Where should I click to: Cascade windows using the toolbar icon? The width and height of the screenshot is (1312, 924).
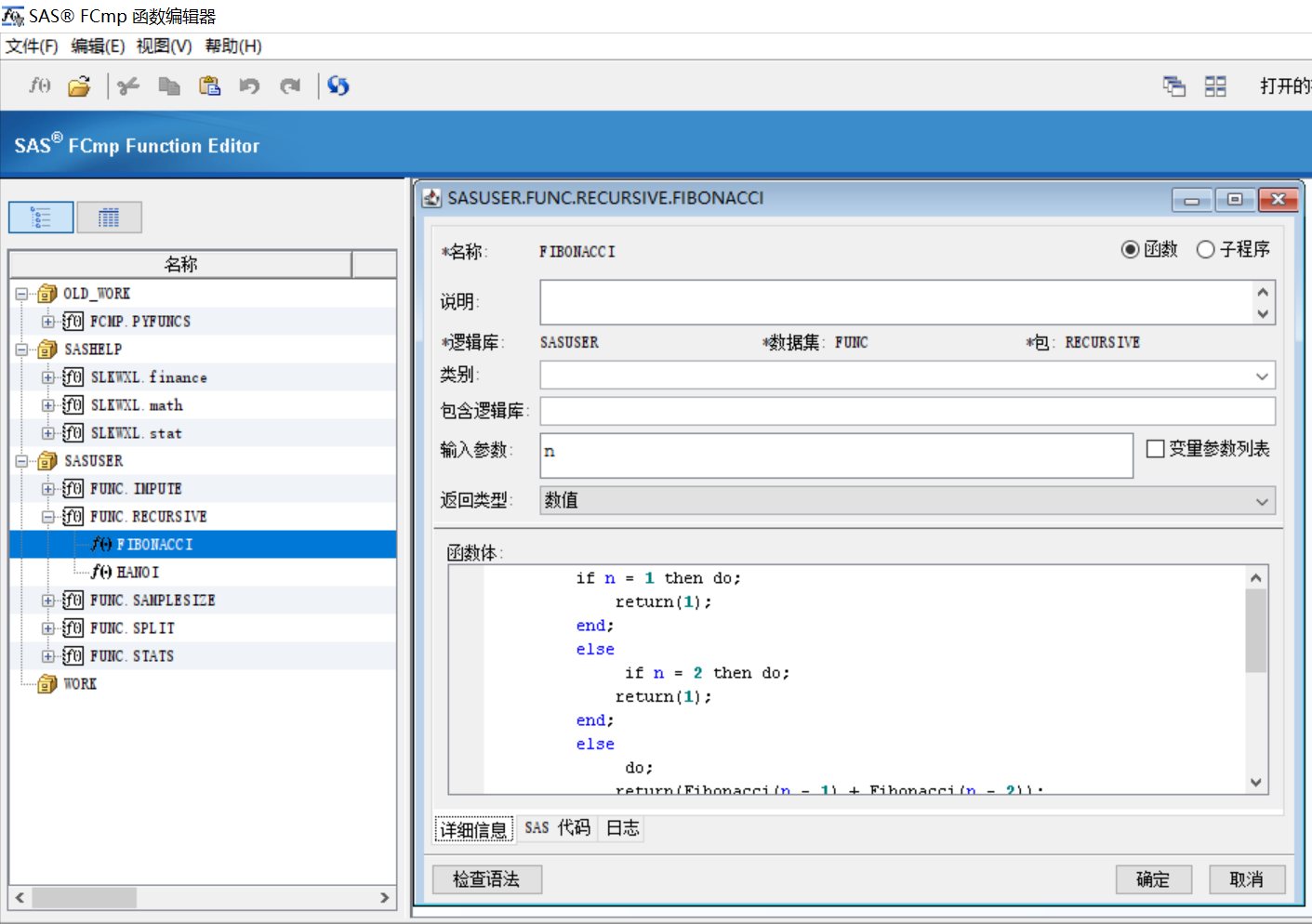coord(1174,86)
